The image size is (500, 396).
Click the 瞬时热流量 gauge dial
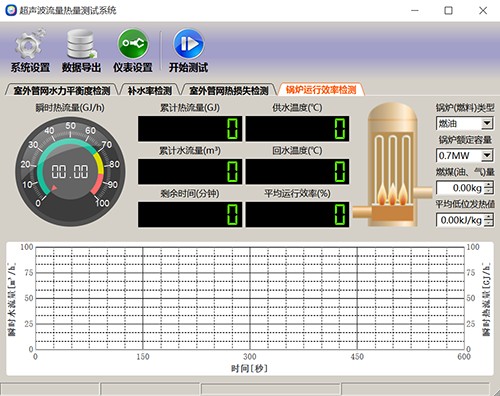(70, 172)
